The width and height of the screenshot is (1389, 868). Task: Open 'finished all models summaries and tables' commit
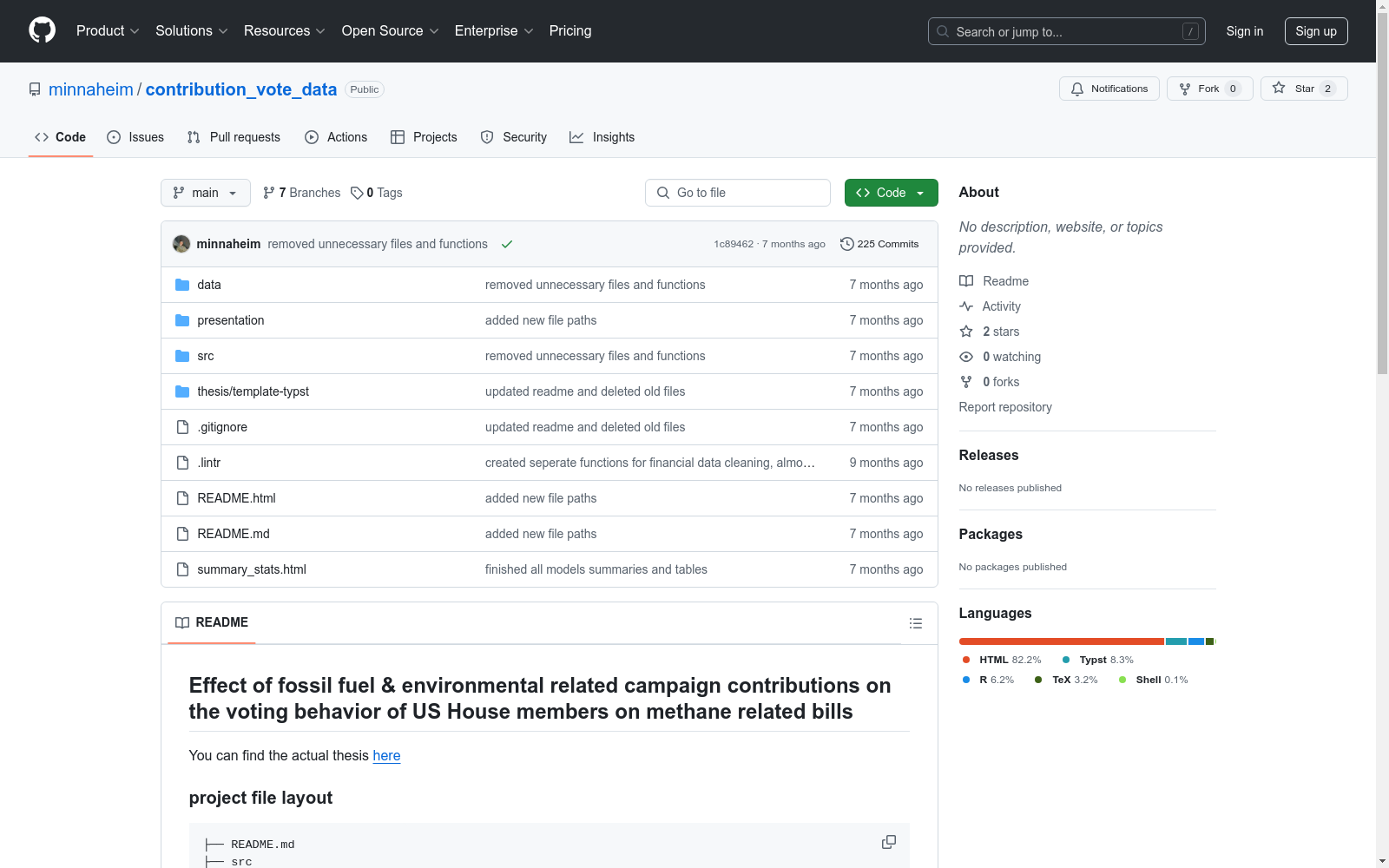click(x=596, y=569)
